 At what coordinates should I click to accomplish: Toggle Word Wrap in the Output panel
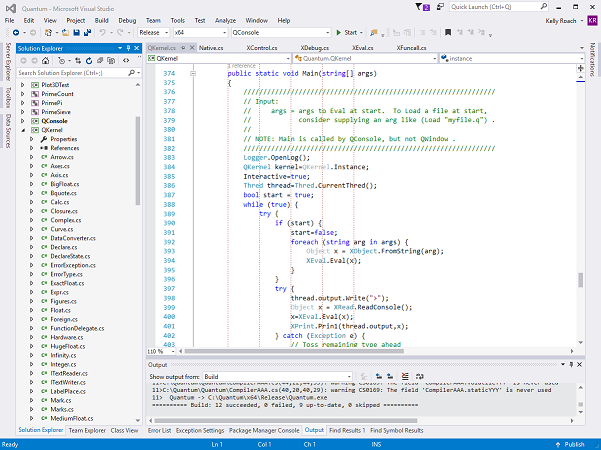(x=420, y=376)
